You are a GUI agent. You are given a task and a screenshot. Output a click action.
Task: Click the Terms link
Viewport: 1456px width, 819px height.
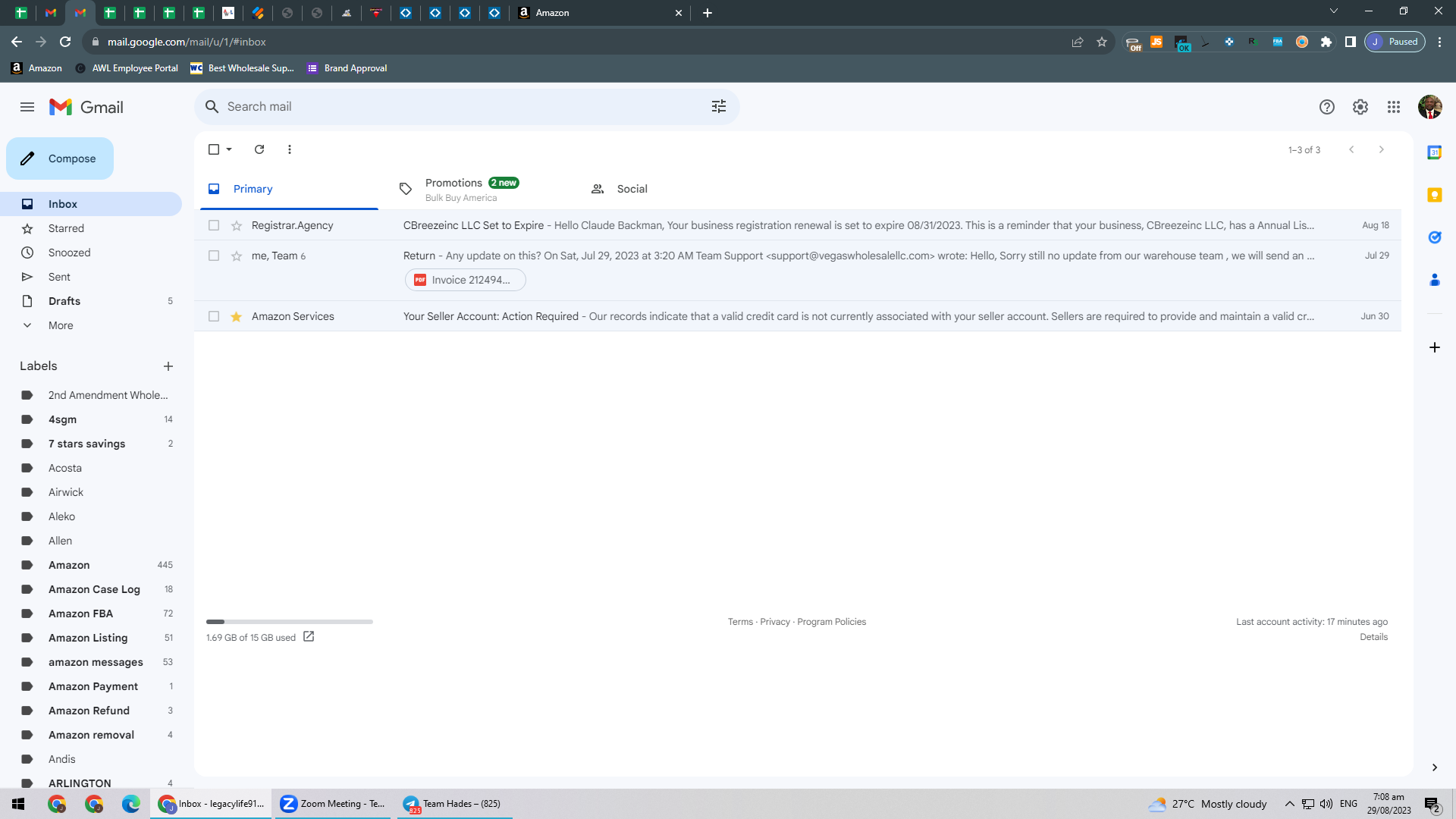click(x=740, y=622)
